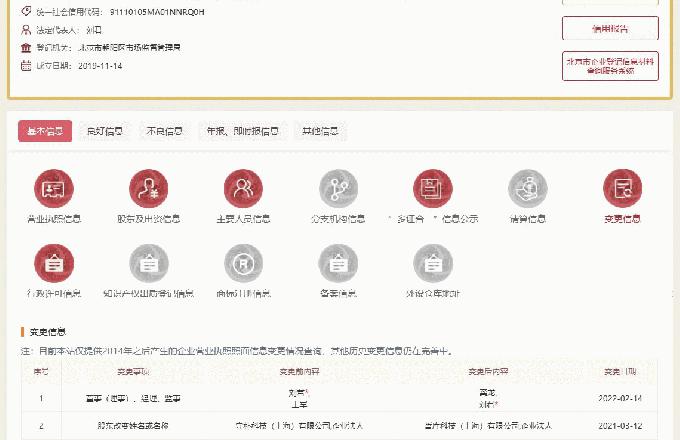
Task: Click the 信用报告 button
Action: tap(610, 28)
